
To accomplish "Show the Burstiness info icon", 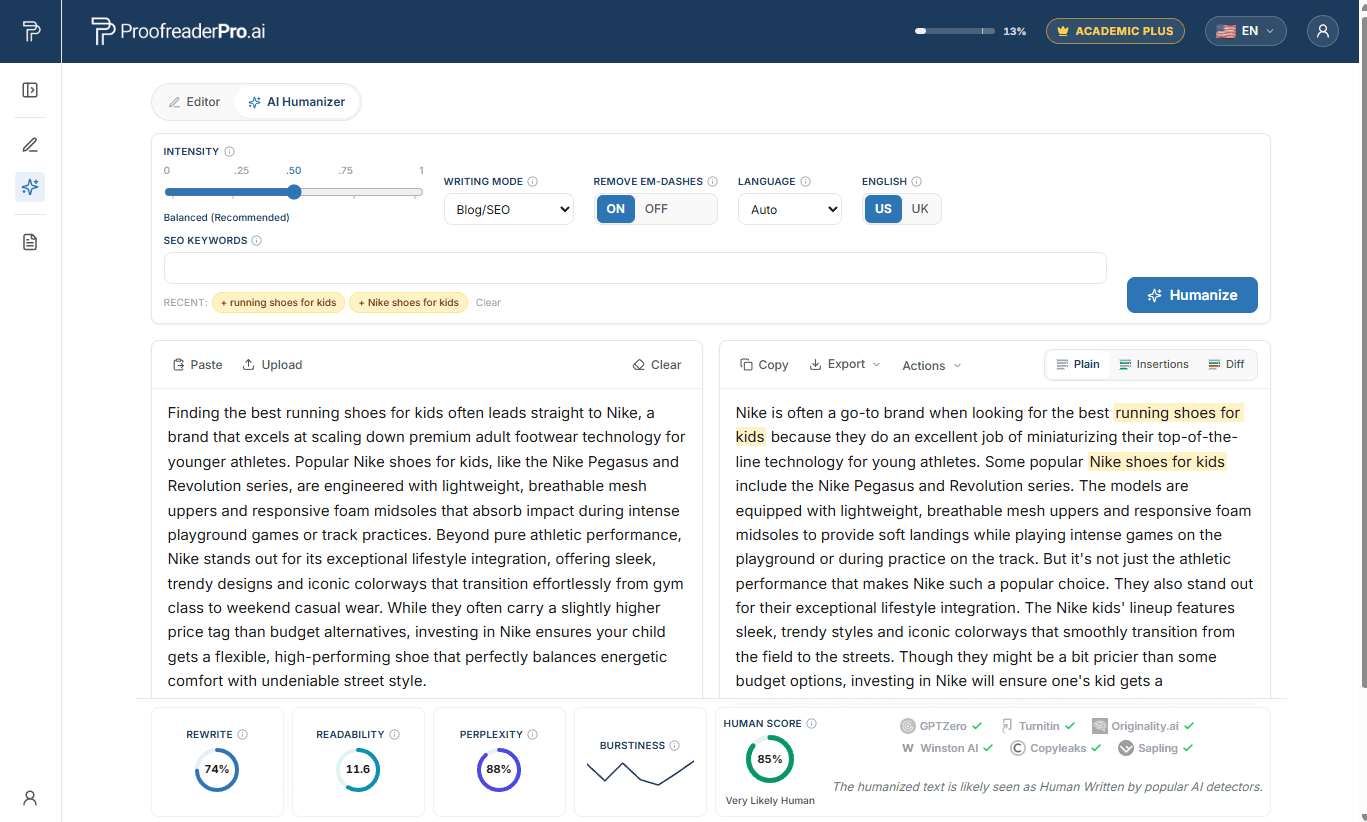I will coord(675,746).
